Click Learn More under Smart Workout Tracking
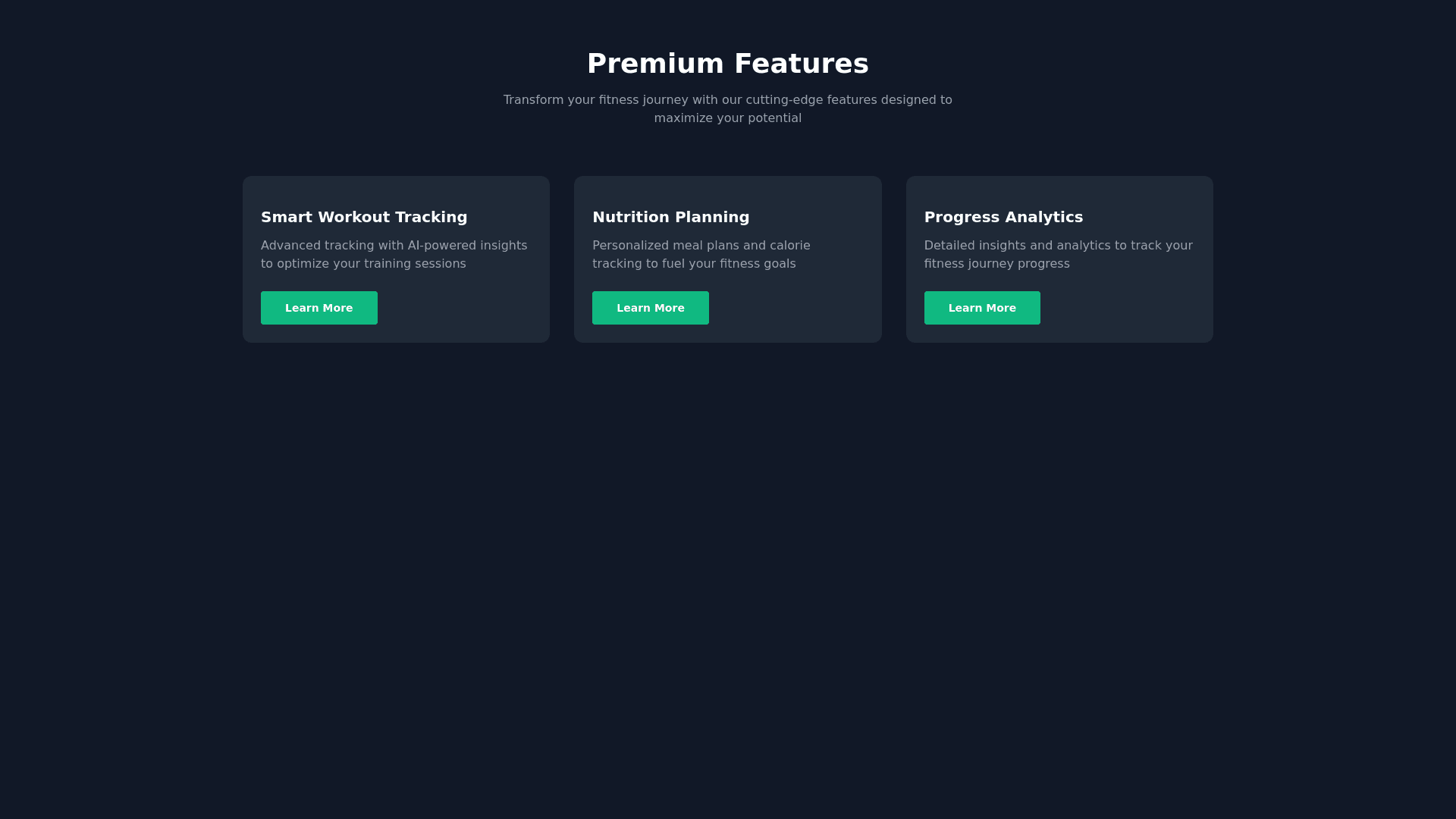 point(318,308)
